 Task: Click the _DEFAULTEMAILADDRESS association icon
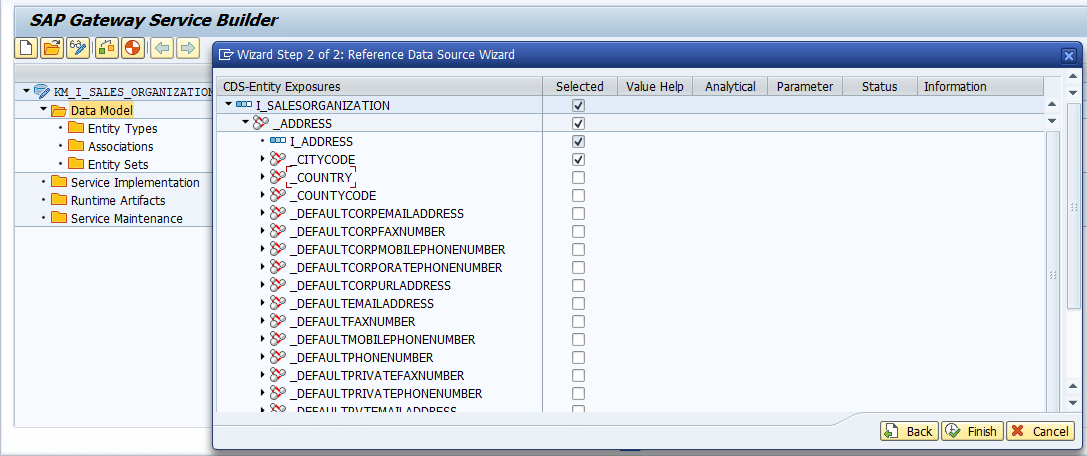pyautogui.click(x=278, y=304)
